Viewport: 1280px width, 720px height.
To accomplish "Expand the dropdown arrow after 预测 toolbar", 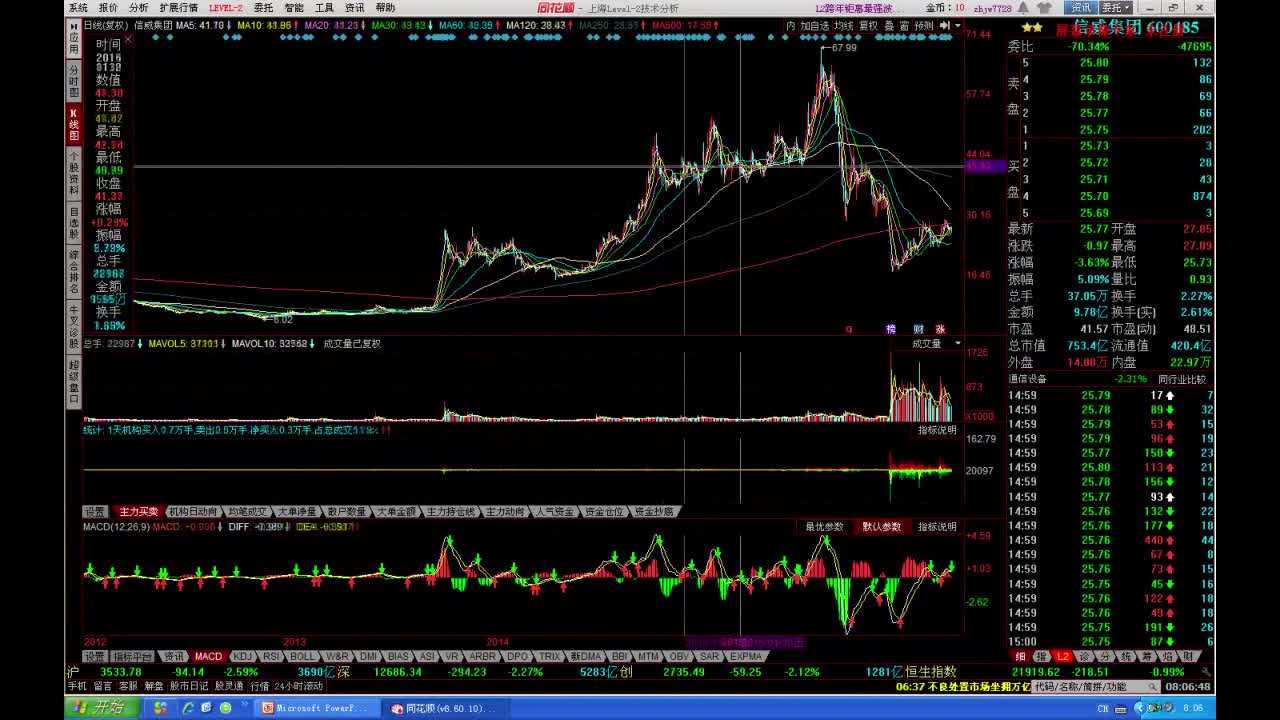I will coord(957,26).
